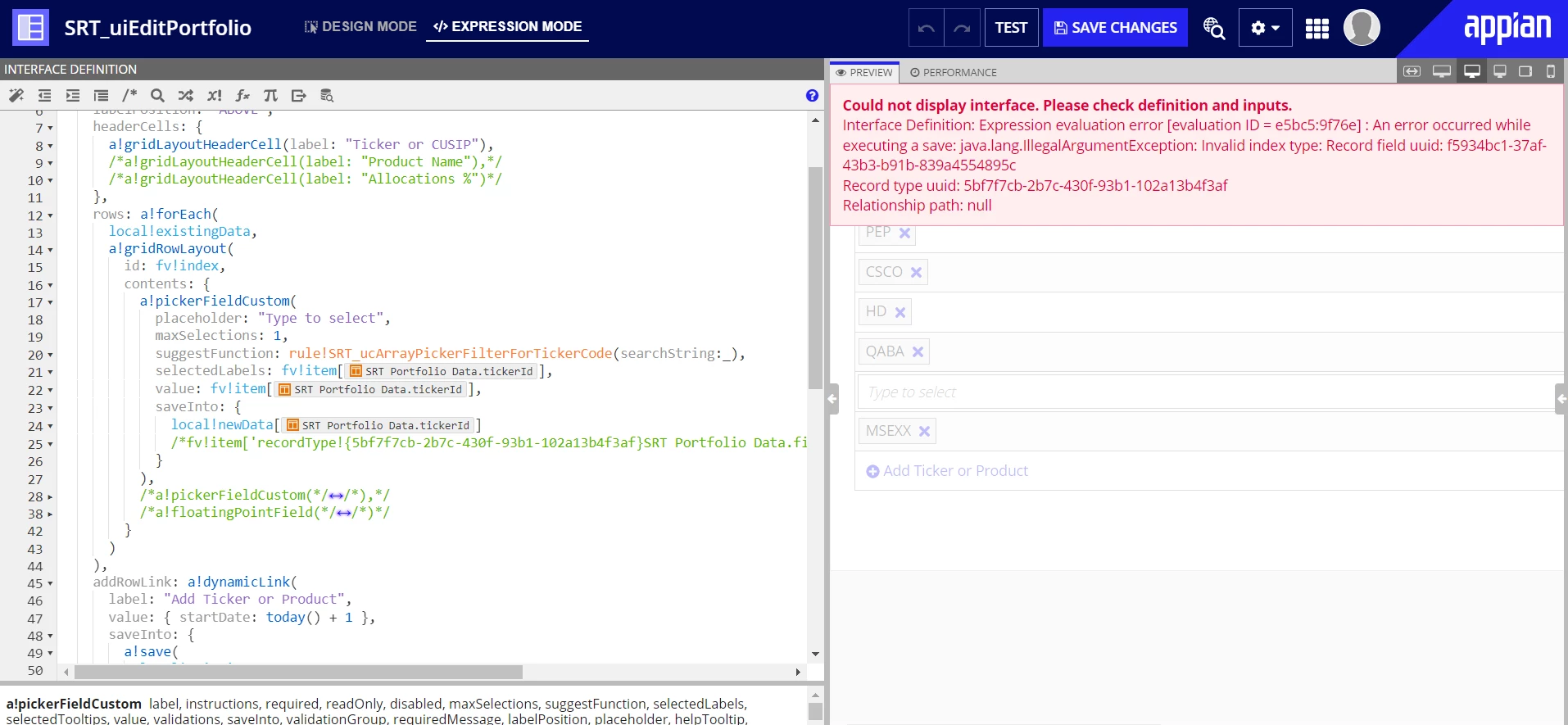Viewport: 1568px width, 725px height.
Task: Click the magic wand format expression icon
Action: [x=16, y=96]
